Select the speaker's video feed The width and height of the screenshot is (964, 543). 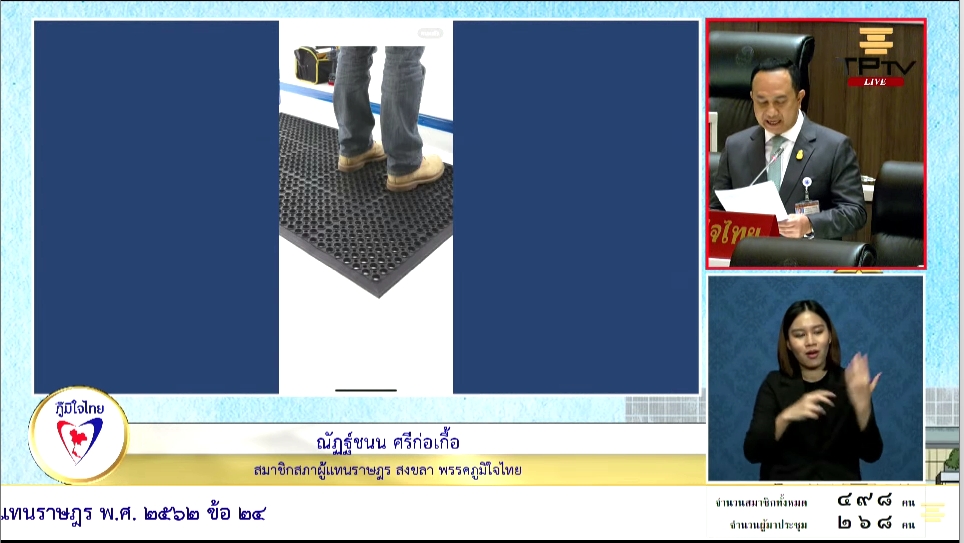[815, 144]
